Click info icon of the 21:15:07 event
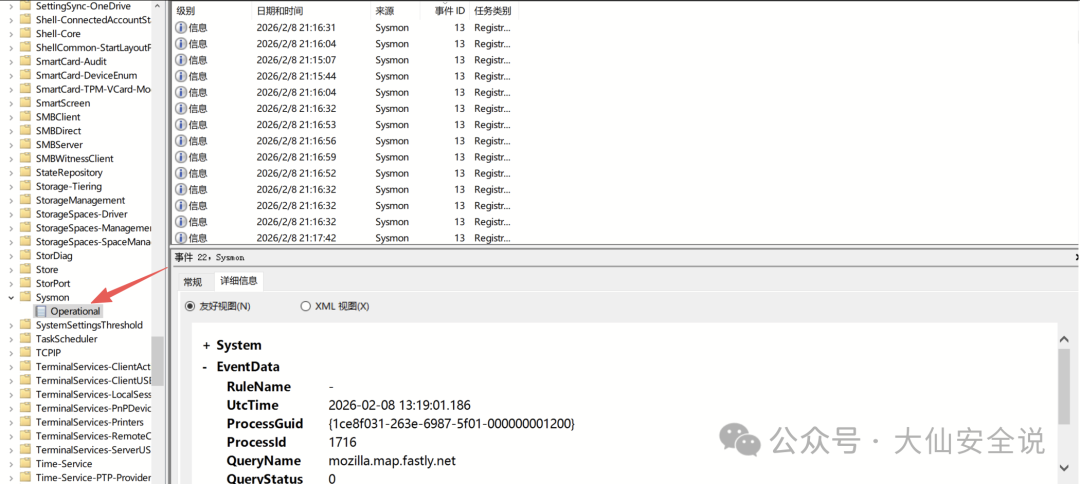 pyautogui.click(x=181, y=60)
